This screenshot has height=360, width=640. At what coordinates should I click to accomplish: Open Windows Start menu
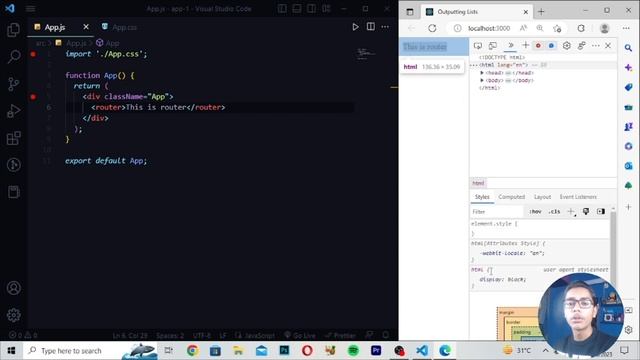pos(11,351)
